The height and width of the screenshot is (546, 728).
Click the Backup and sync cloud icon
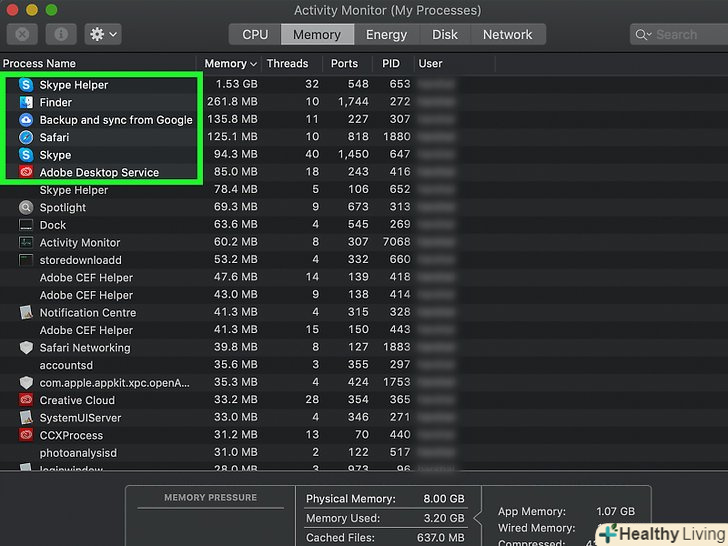coord(26,120)
